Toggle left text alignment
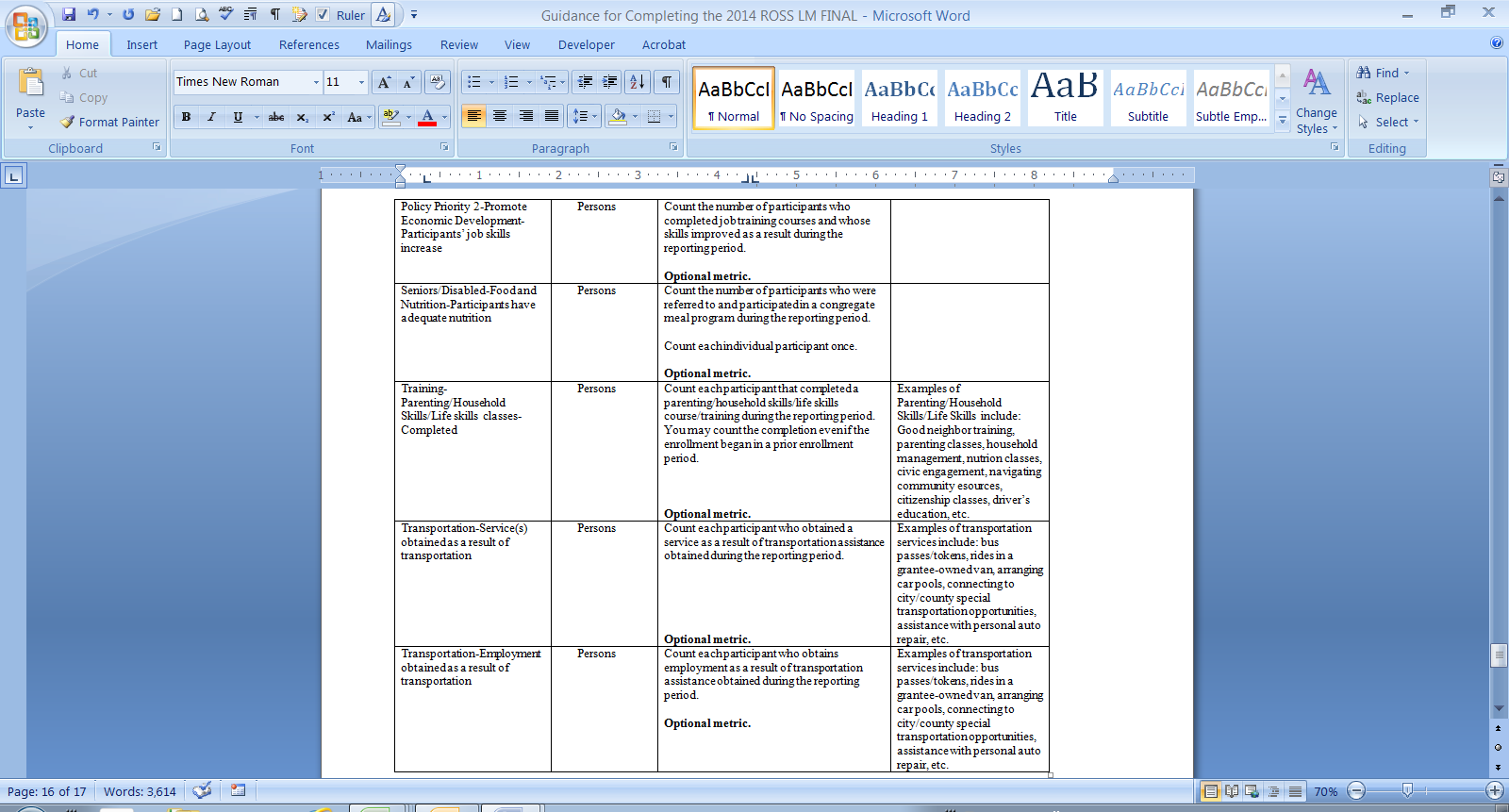 pyautogui.click(x=473, y=116)
